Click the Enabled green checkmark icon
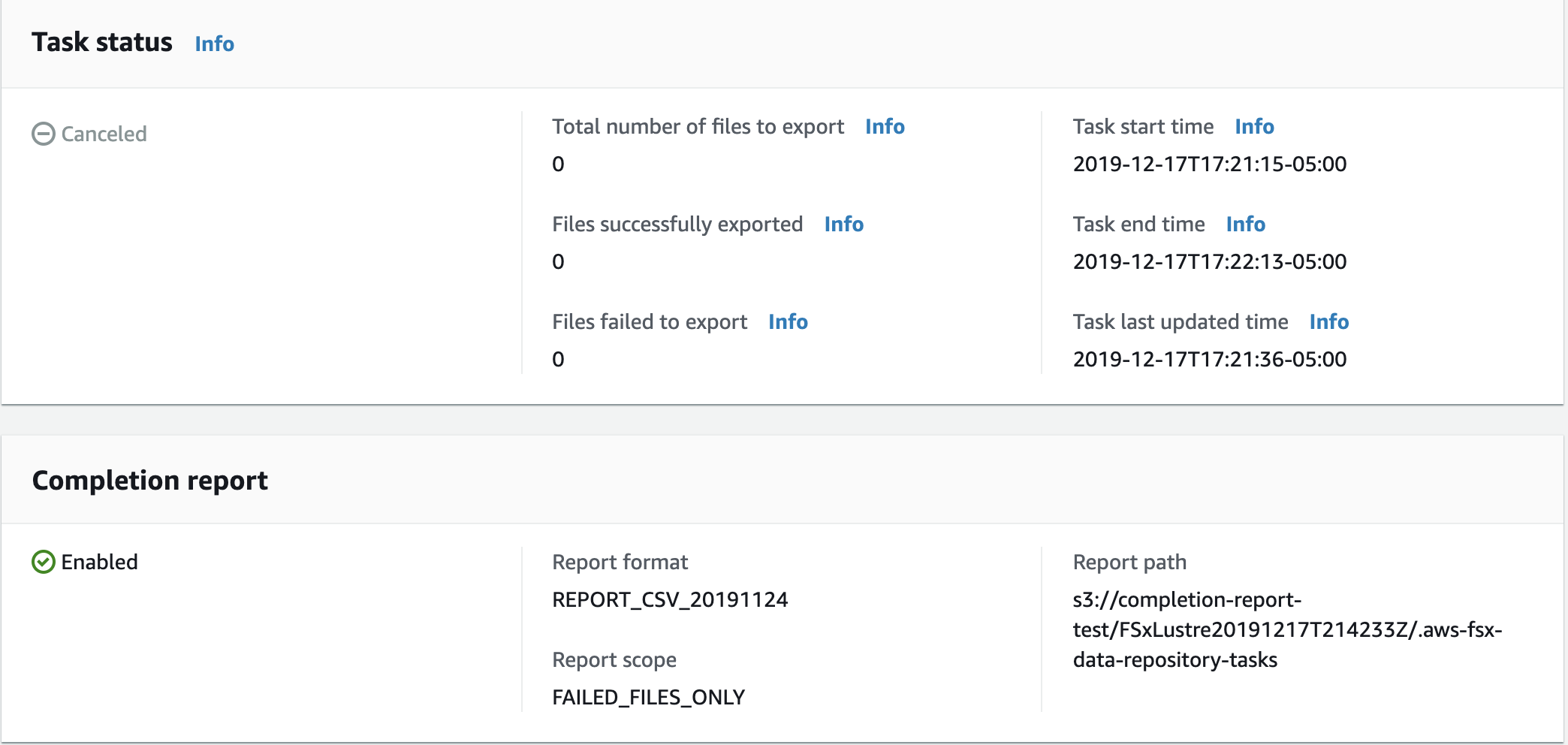The image size is (1568, 745). [44, 561]
